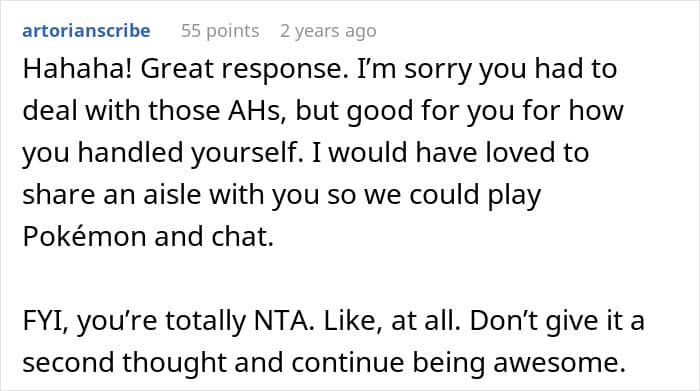Open the artorianscribe user profile link
Viewport: 700px width, 391px height.
click(86, 31)
